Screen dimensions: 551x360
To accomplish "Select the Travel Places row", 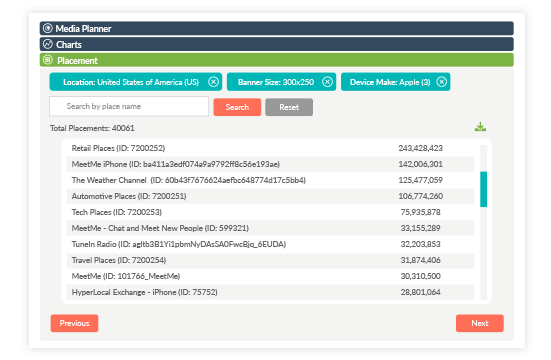I will pyautogui.click(x=271, y=260).
